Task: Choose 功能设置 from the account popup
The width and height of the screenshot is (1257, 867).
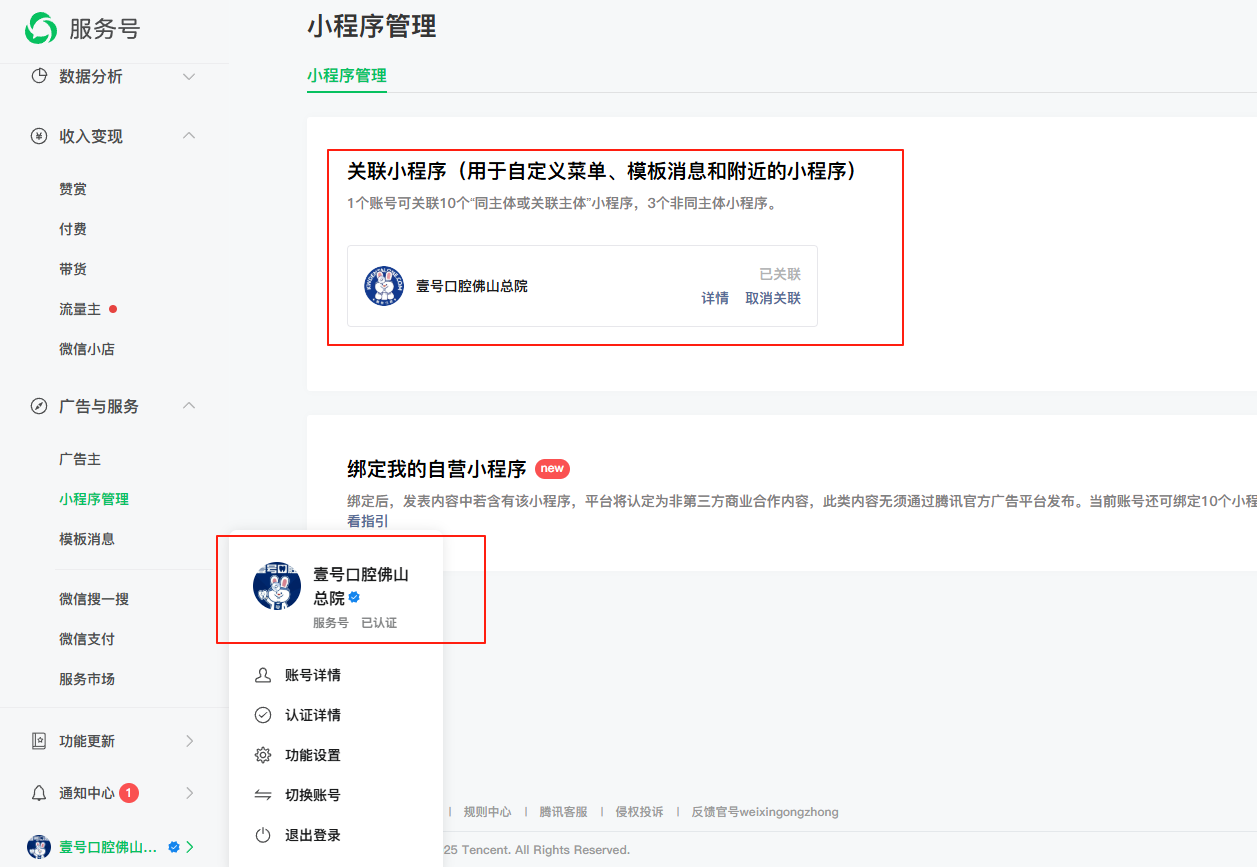Action: pyautogui.click(x=313, y=755)
